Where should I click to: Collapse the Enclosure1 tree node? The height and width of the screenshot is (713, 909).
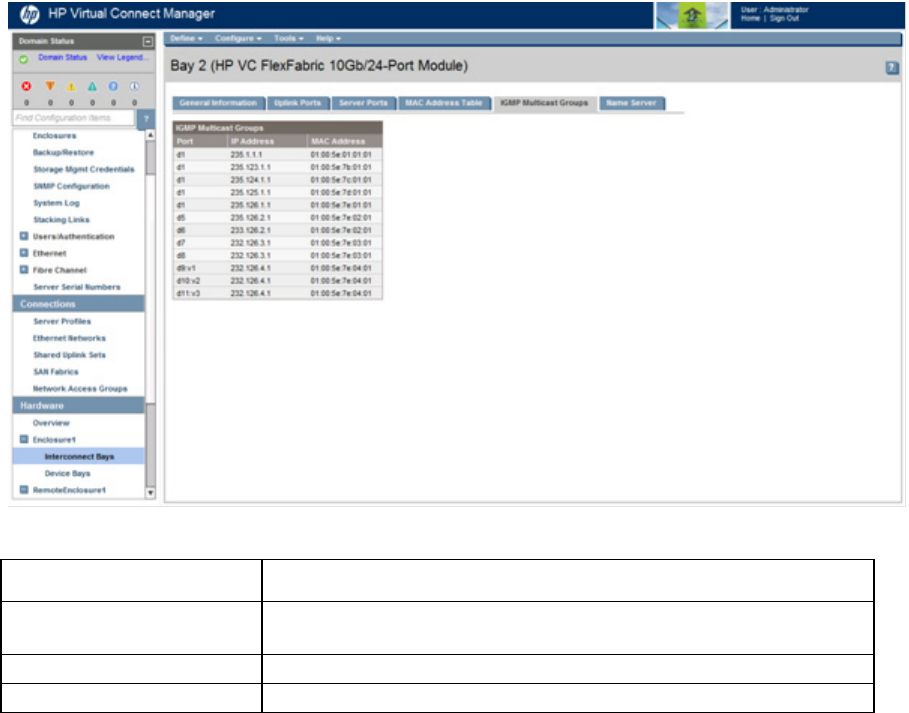pyautogui.click(x=24, y=439)
